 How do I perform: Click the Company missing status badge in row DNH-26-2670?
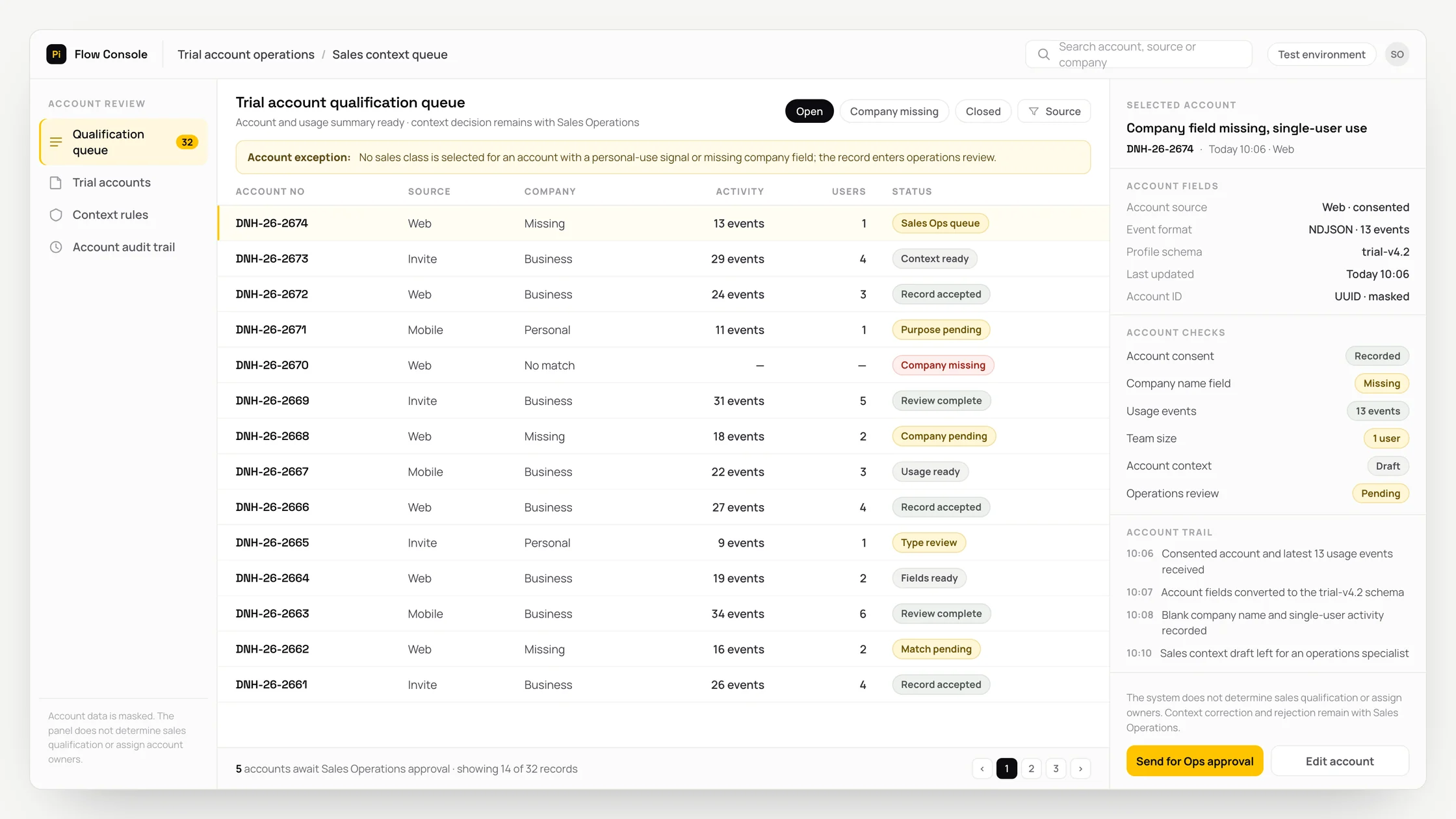coord(942,365)
